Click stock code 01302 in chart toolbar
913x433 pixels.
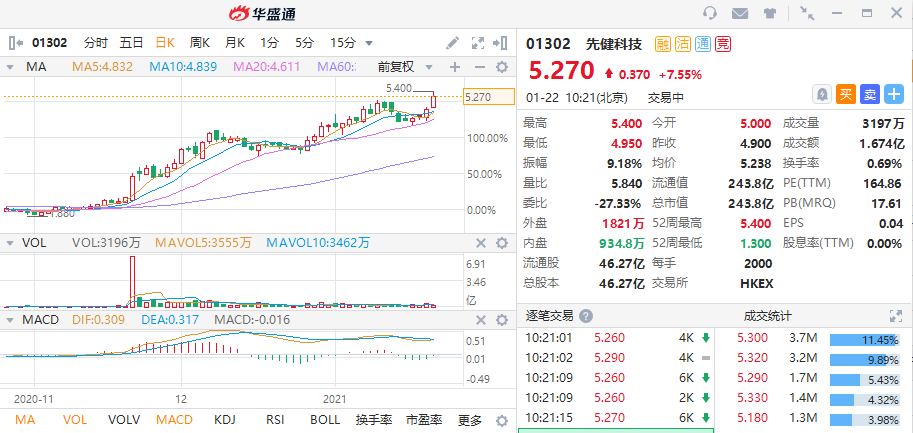49,42
